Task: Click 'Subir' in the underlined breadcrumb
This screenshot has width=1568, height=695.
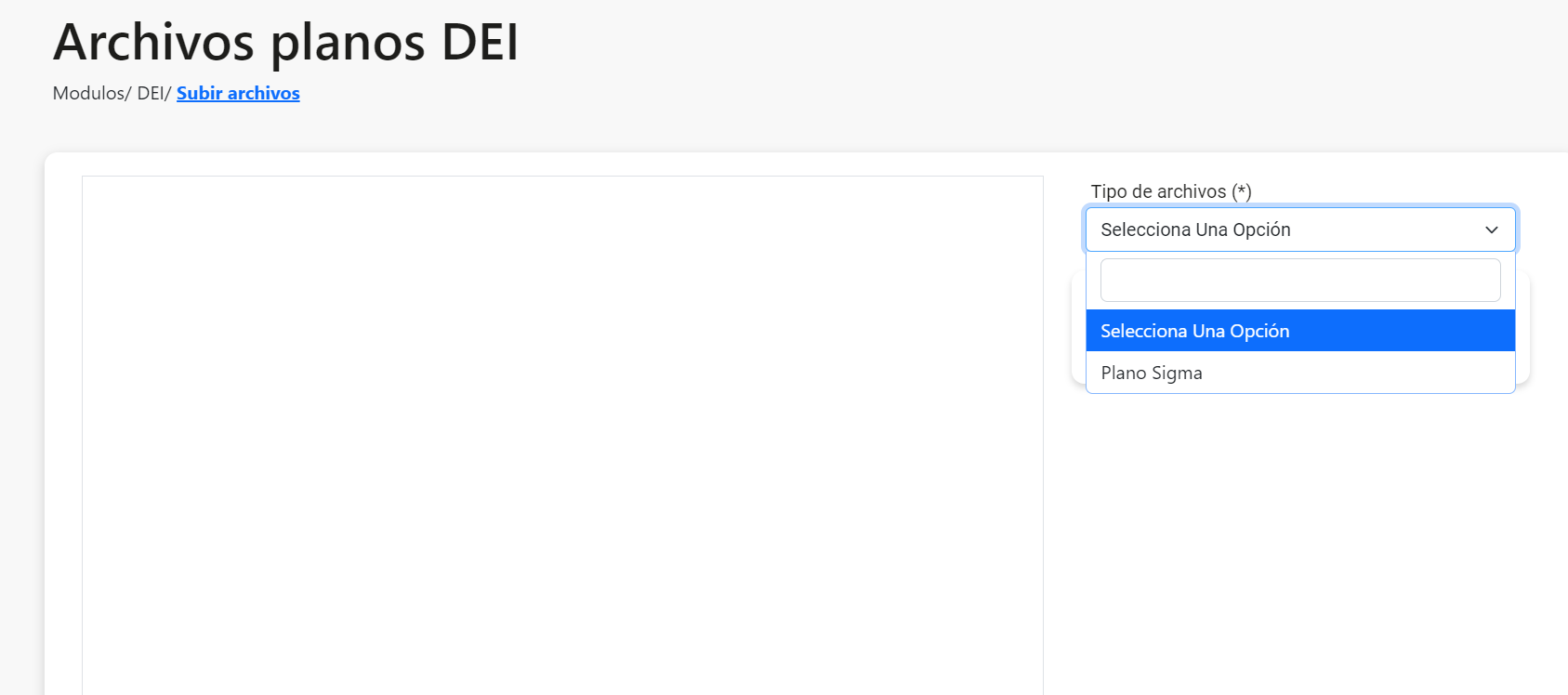Action: pos(199,93)
